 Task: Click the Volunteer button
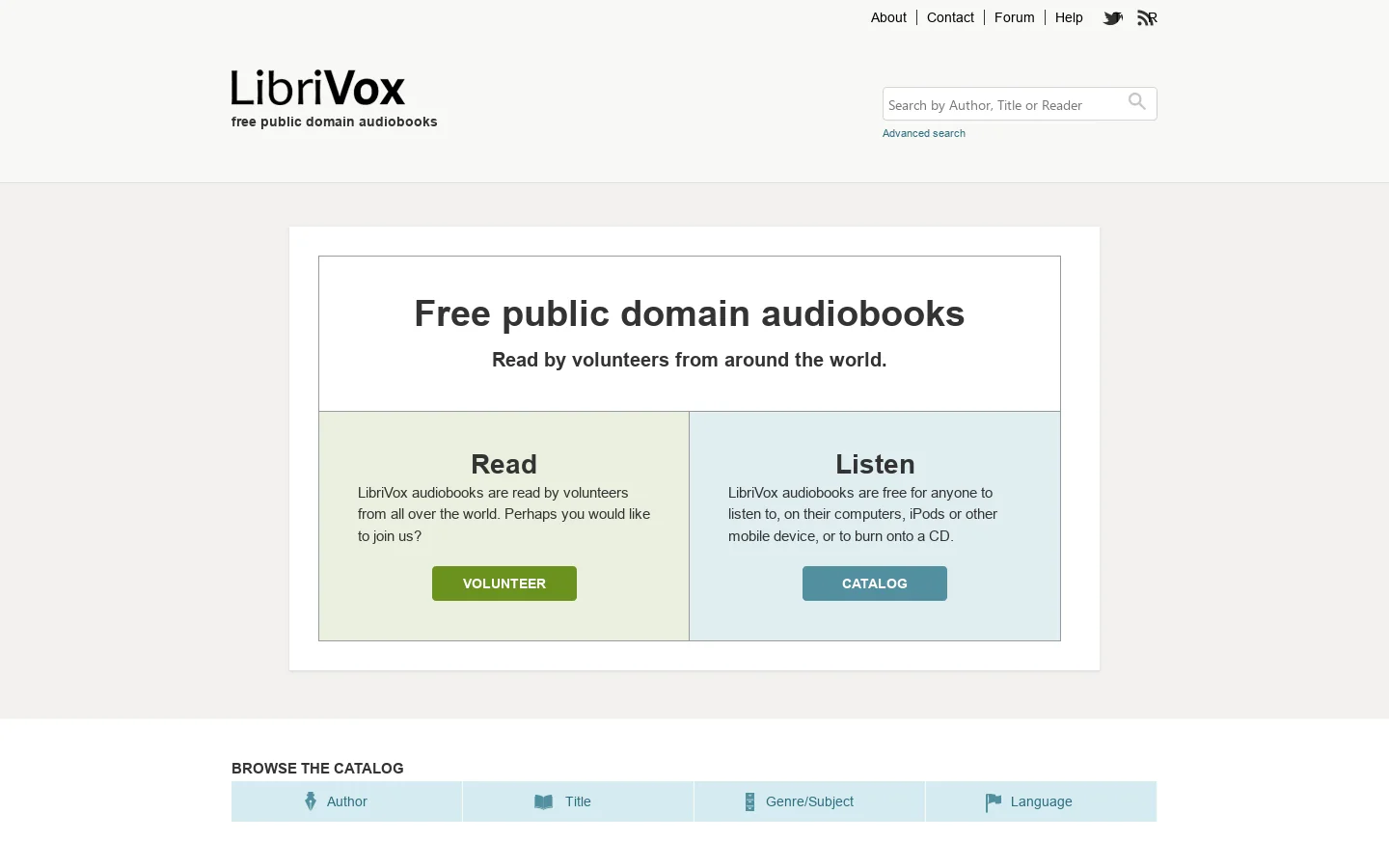point(504,583)
